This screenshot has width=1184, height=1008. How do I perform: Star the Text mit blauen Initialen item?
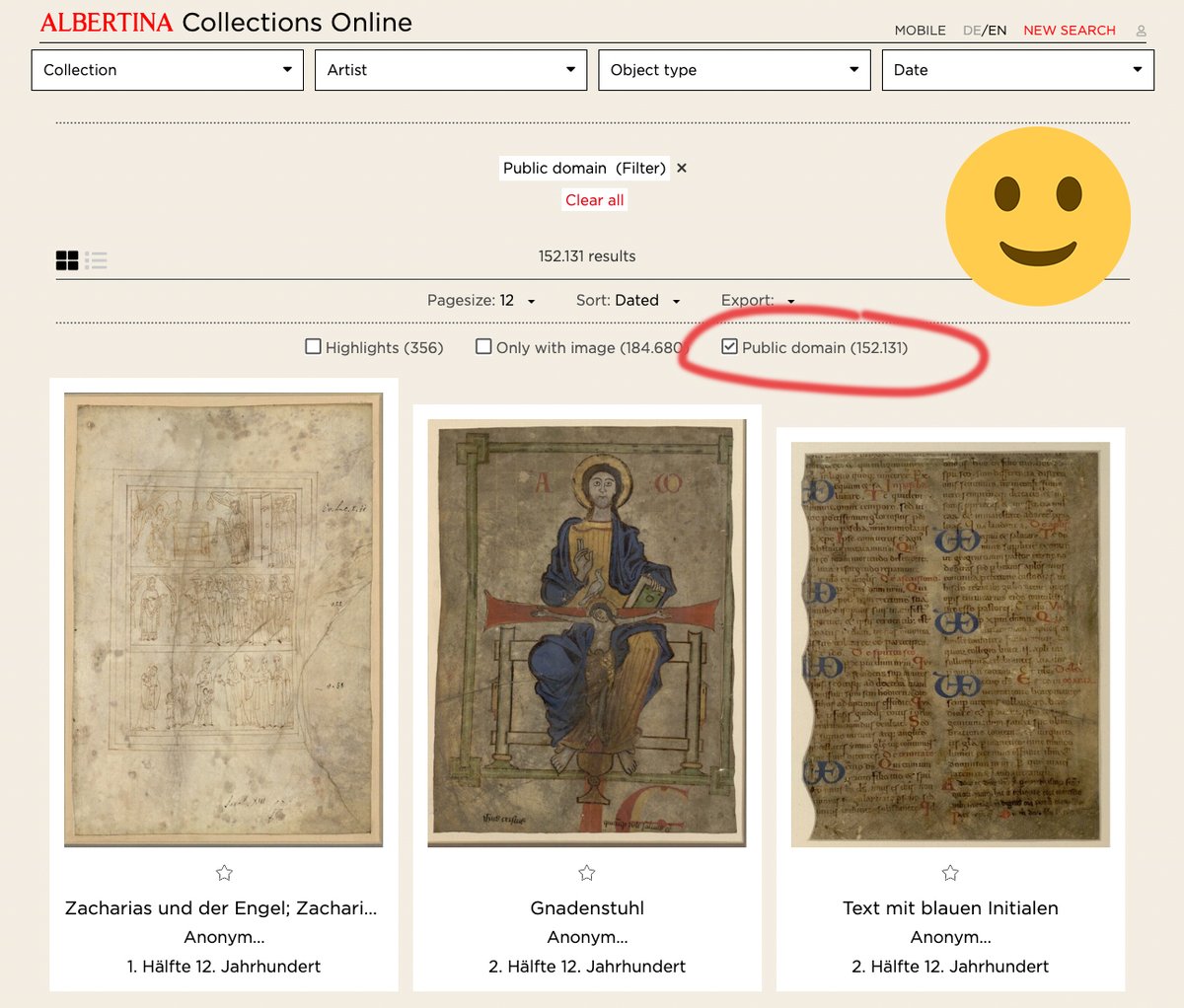pos(949,872)
